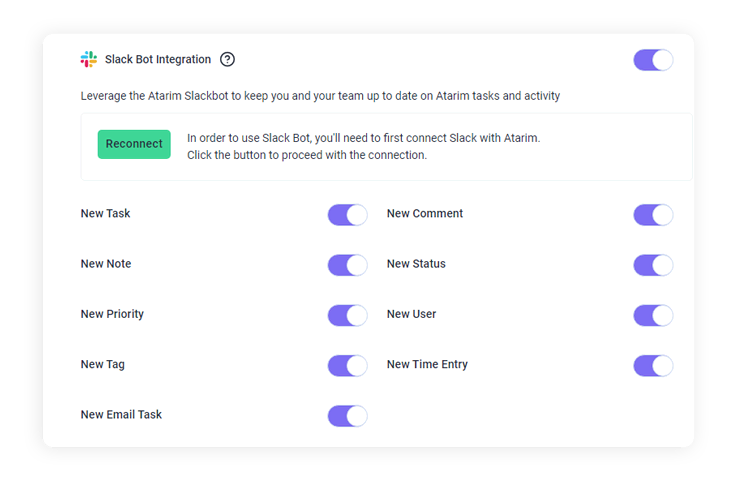The width and height of the screenshot is (737, 480).
Task: Disable the New Status toggle
Action: click(x=653, y=265)
